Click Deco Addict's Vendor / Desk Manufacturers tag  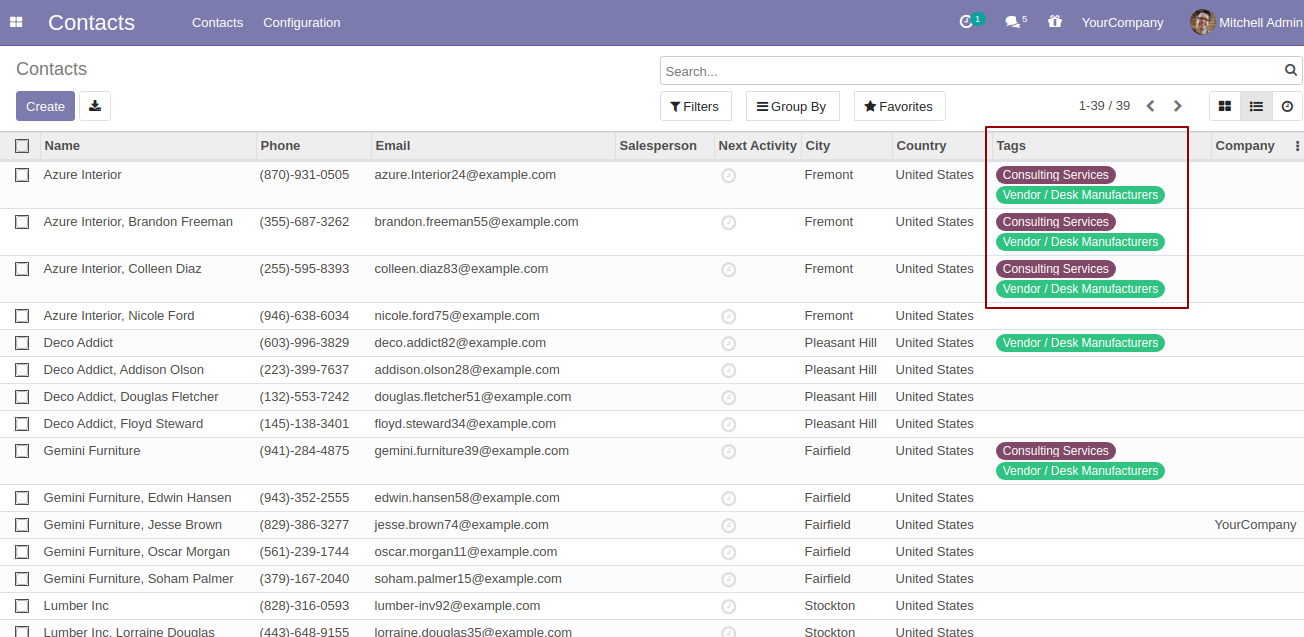tap(1080, 343)
